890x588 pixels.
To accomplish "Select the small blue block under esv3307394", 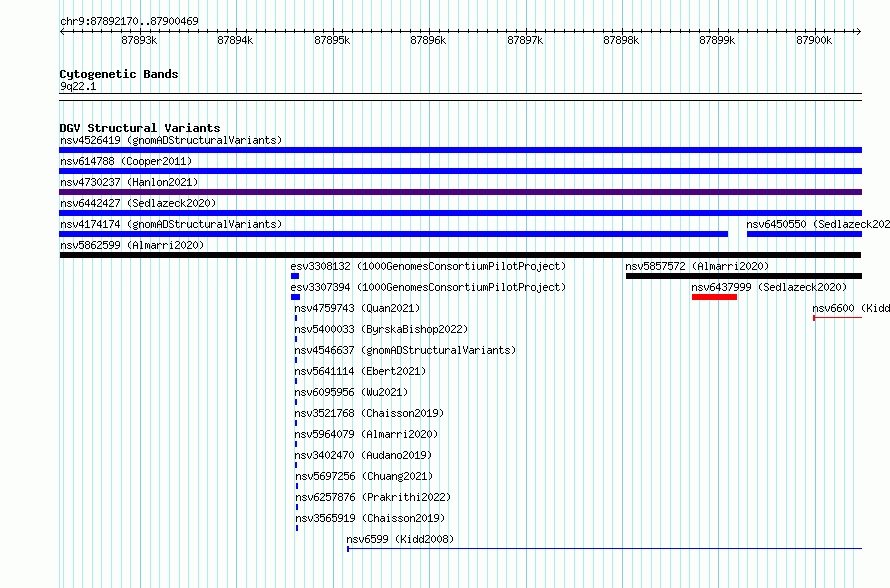I will pyautogui.click(x=295, y=297).
